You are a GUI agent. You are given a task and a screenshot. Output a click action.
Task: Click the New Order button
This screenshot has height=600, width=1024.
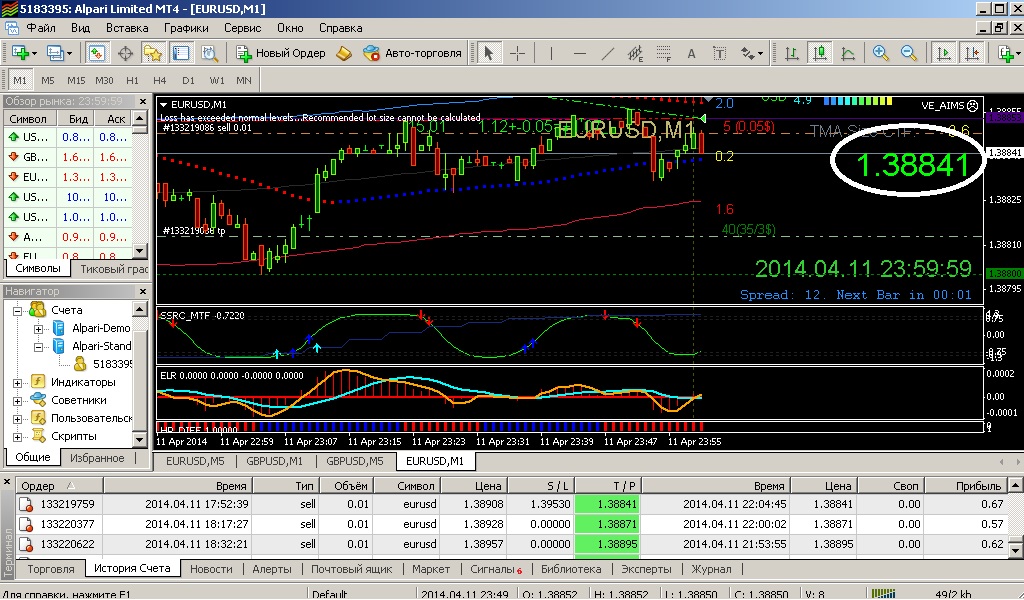tap(281, 54)
